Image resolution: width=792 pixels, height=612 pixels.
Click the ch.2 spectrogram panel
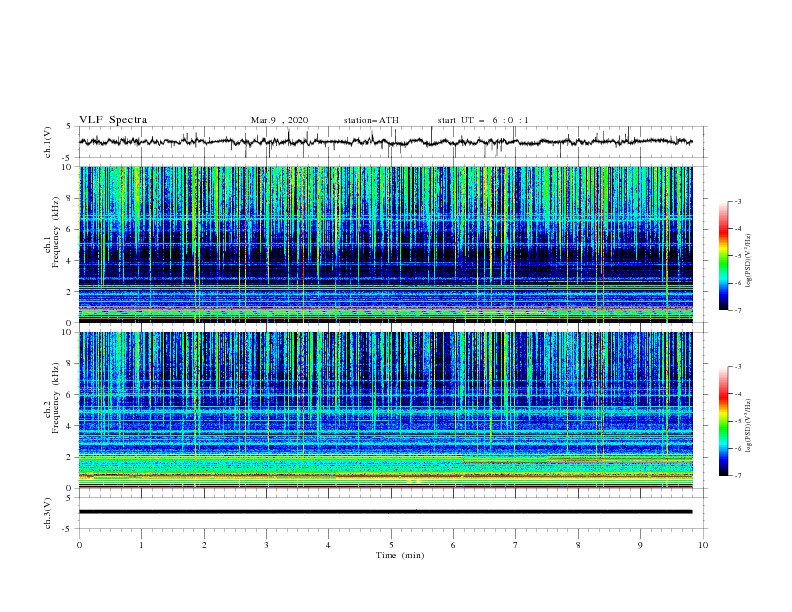385,410
